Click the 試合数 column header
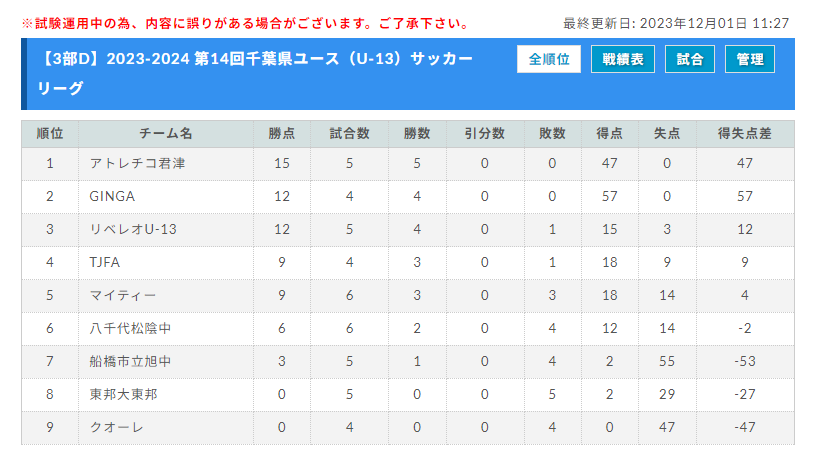The image size is (816, 465). pos(349,134)
